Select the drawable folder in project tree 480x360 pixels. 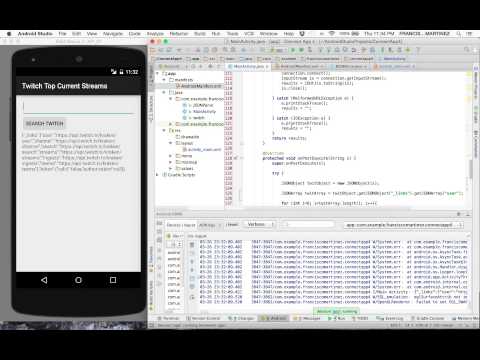tap(188, 137)
